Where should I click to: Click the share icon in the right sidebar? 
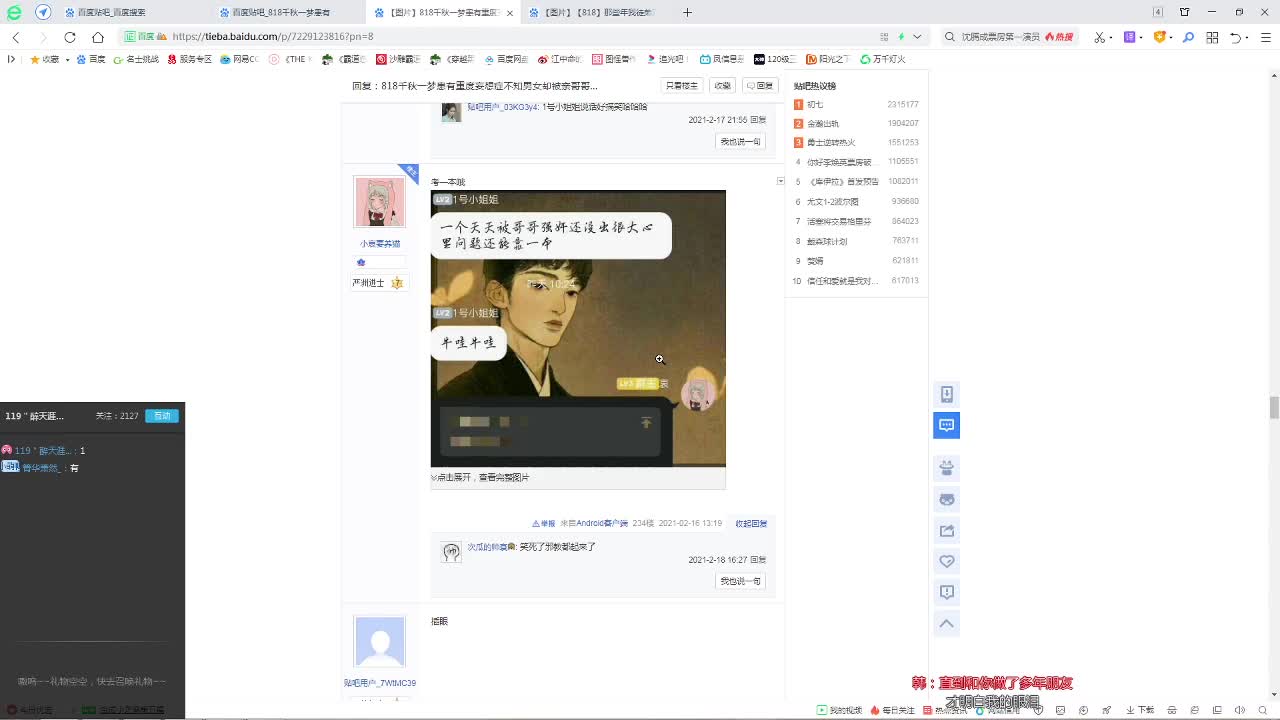click(x=946, y=530)
